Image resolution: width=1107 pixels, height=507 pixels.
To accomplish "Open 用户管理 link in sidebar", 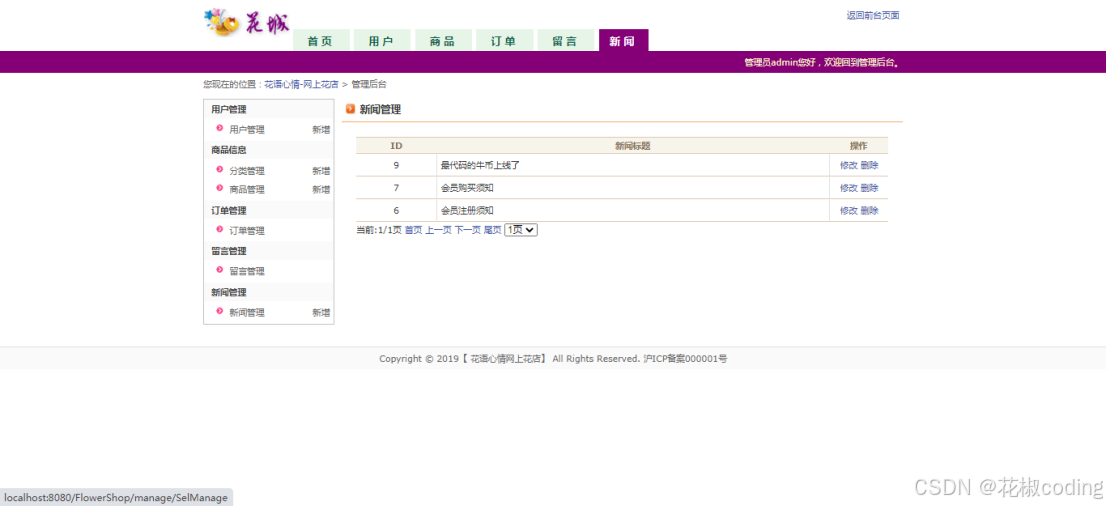I will pos(246,130).
